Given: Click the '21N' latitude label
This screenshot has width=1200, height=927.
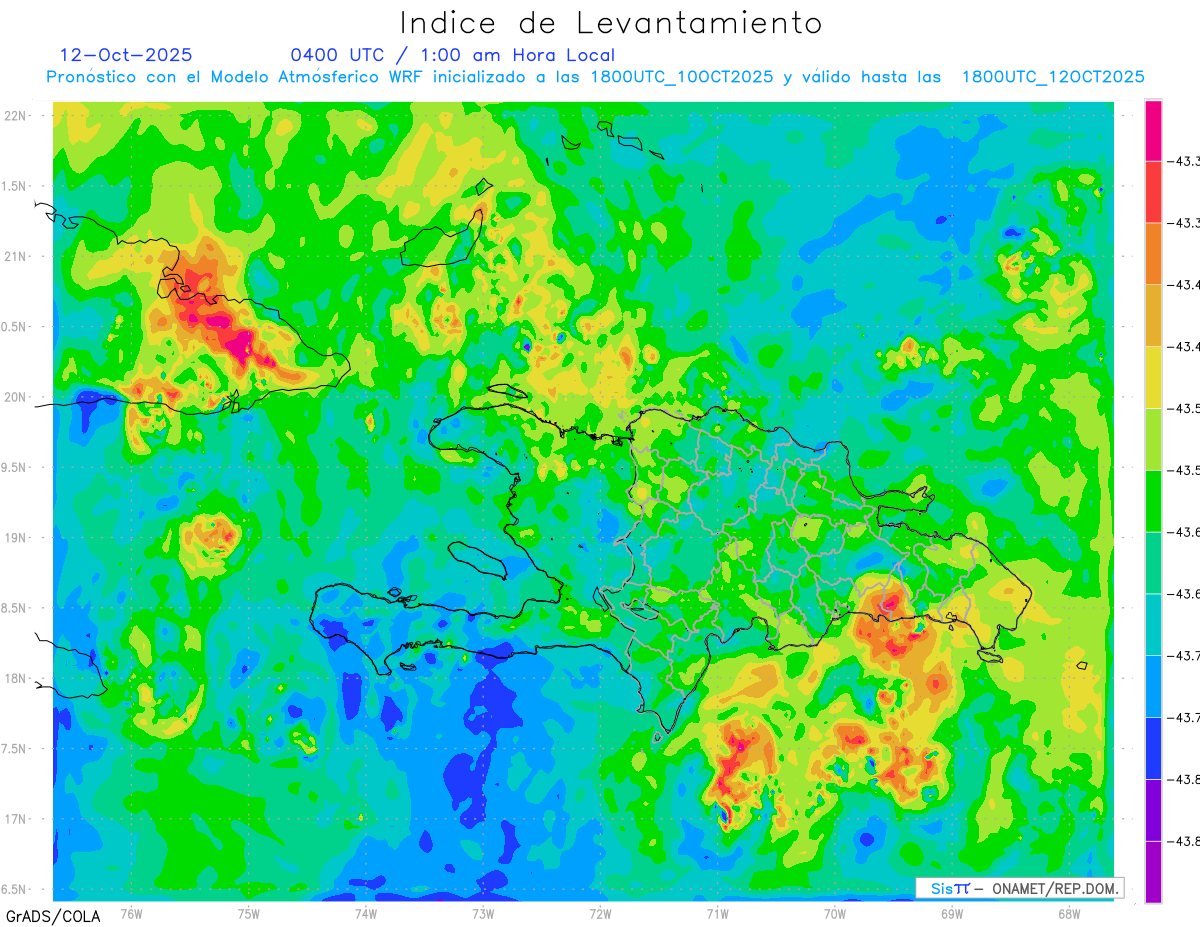Looking at the screenshot, I should pos(17,257).
